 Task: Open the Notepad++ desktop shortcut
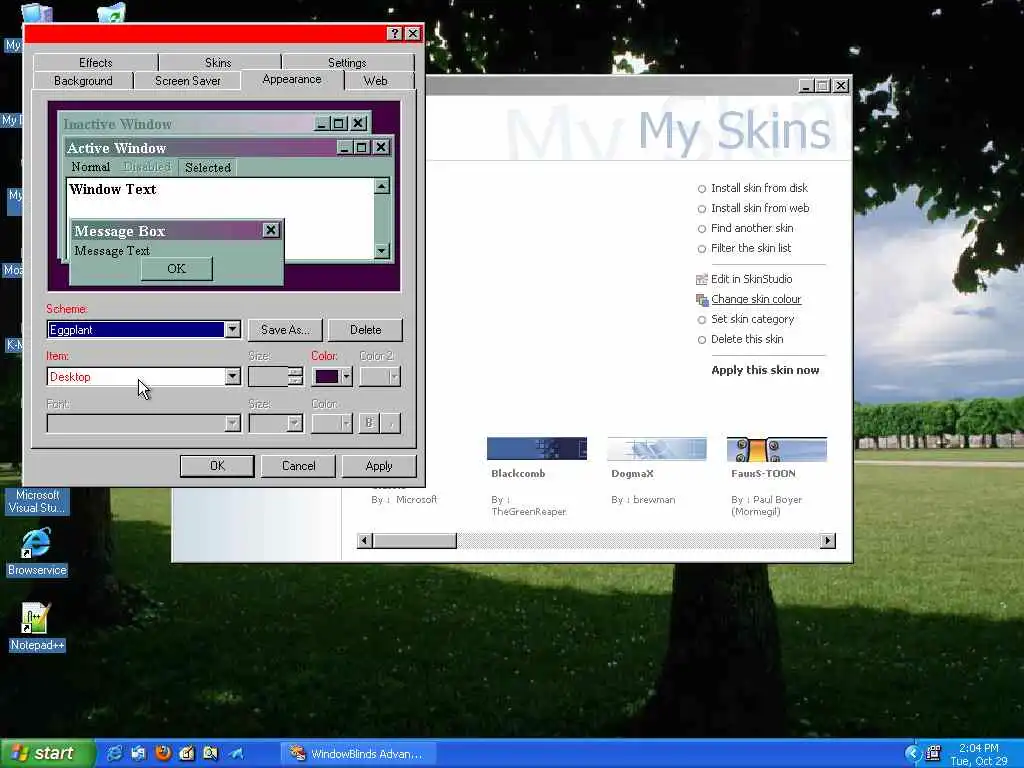(37, 627)
